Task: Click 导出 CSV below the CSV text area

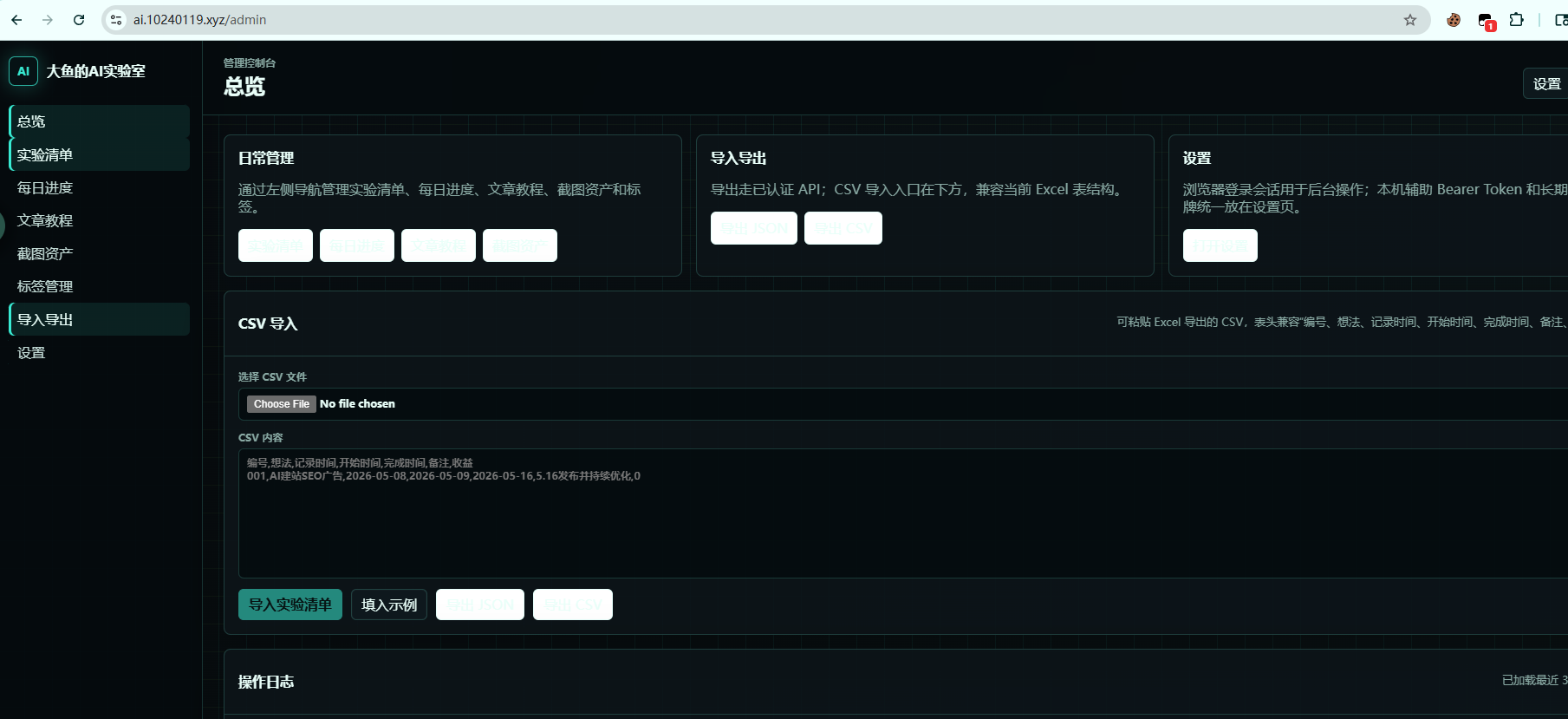Action: pyautogui.click(x=573, y=605)
